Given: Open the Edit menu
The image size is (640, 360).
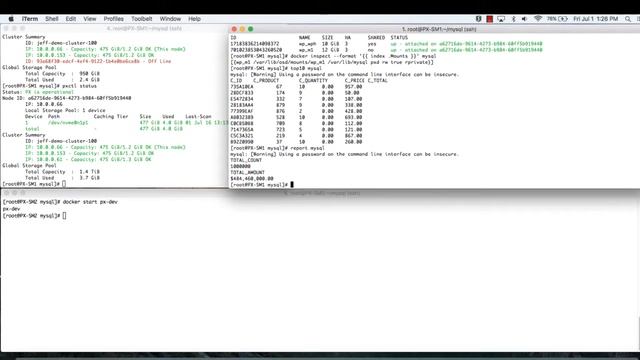Looking at the screenshot, I should (71, 19).
